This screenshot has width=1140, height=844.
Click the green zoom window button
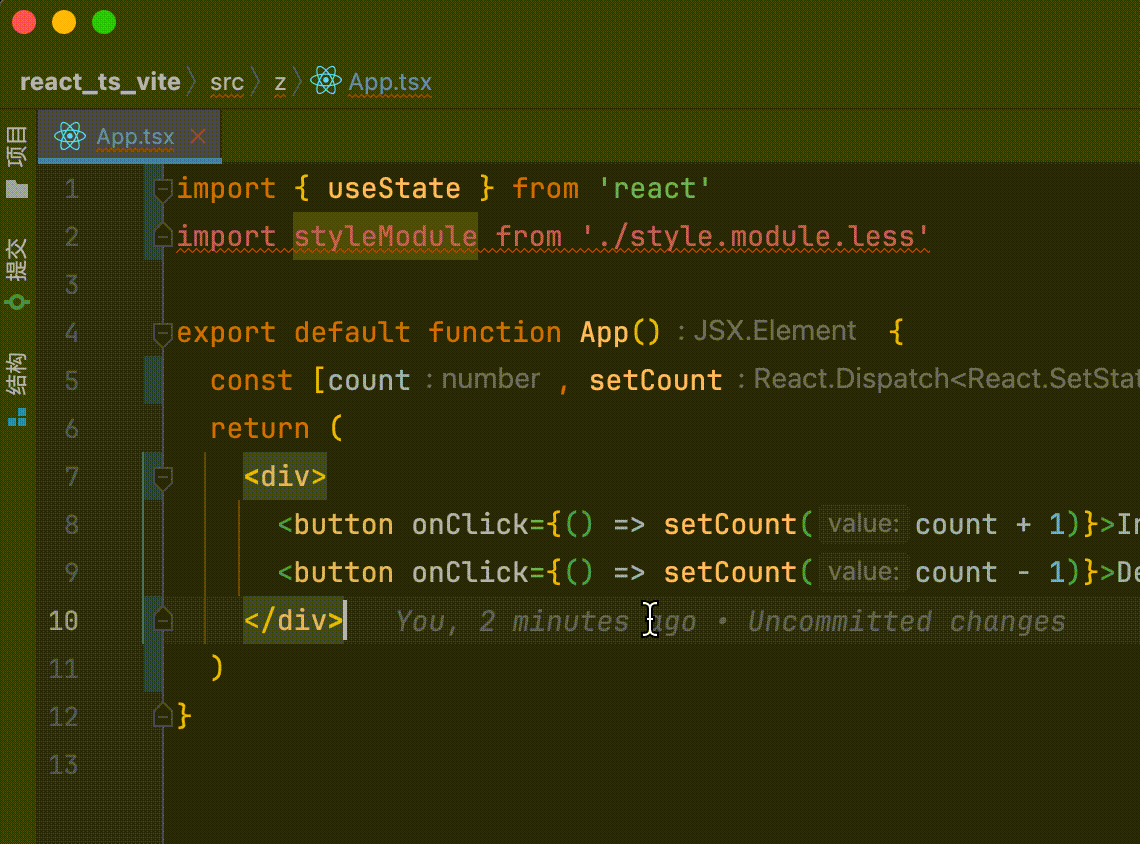click(103, 22)
